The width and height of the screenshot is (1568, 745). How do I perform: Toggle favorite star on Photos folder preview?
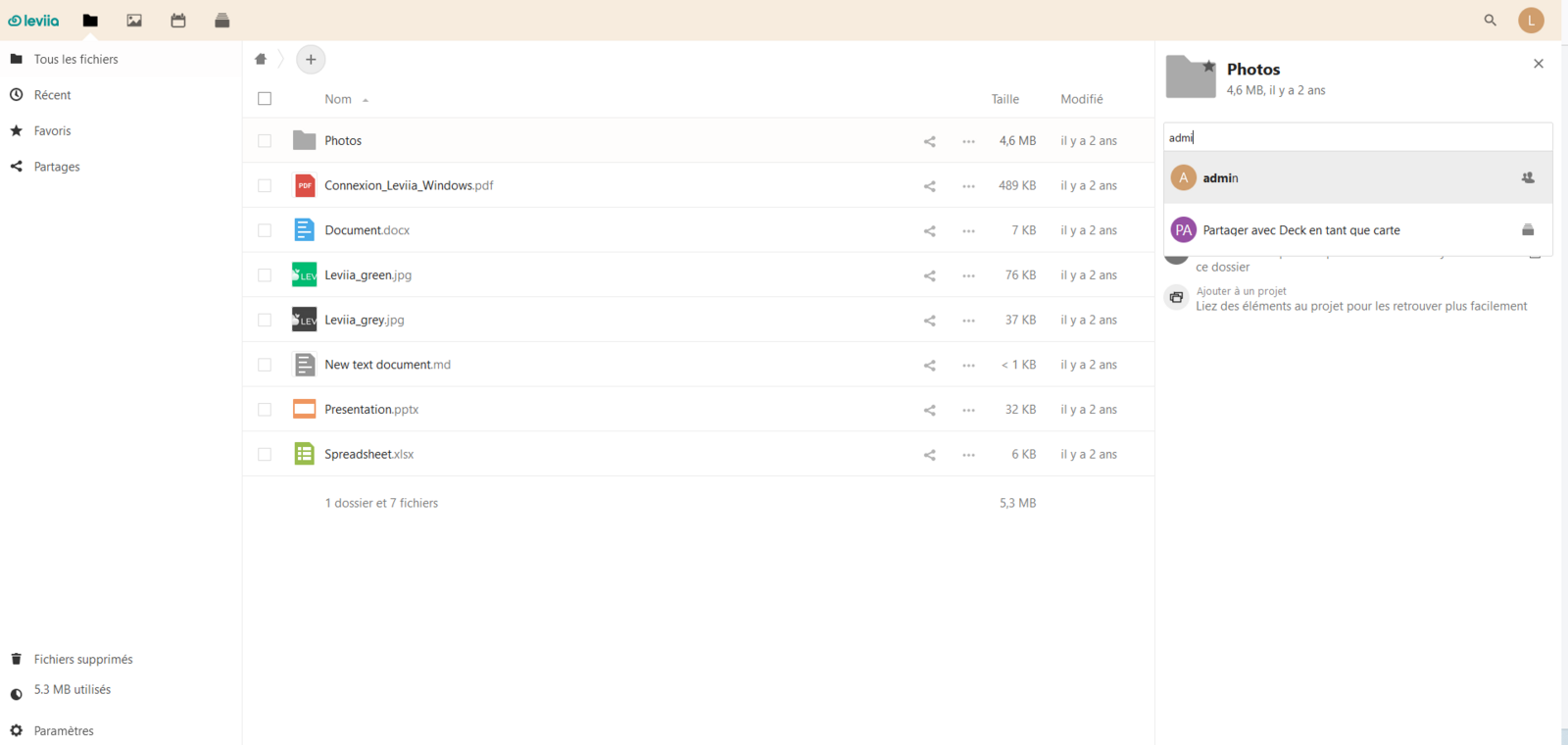[x=1209, y=67]
